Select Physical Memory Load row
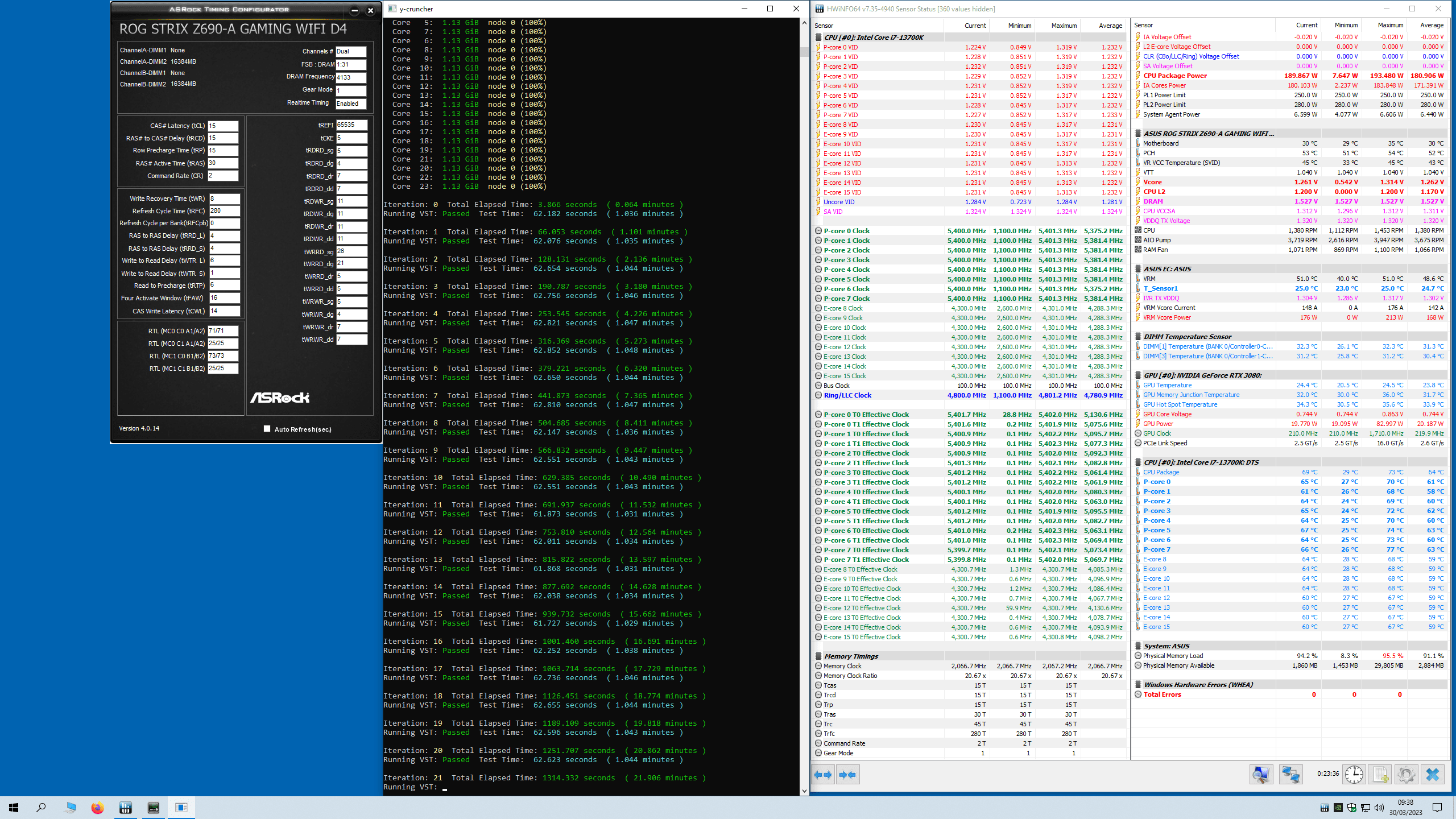This screenshot has width=1456, height=819. pyautogui.click(x=1289, y=656)
